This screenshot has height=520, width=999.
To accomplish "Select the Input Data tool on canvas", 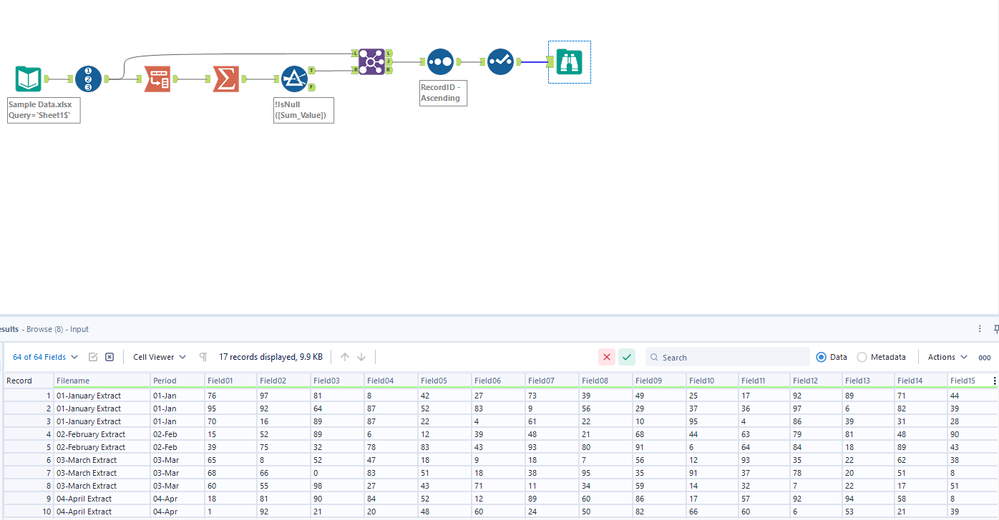I will point(28,79).
